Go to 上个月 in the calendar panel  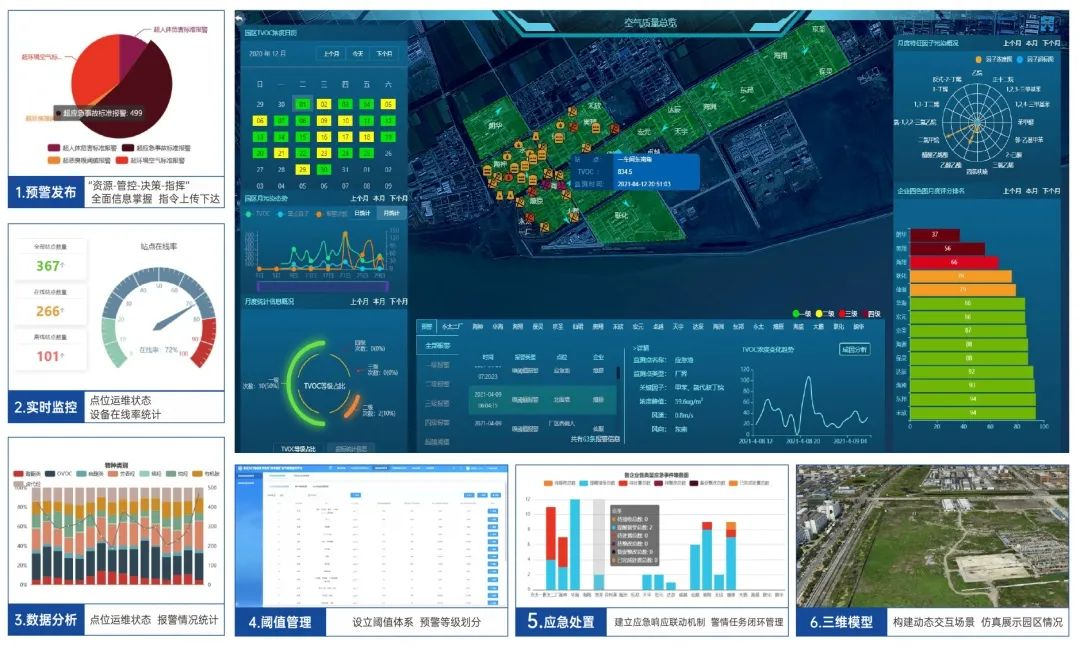point(331,54)
